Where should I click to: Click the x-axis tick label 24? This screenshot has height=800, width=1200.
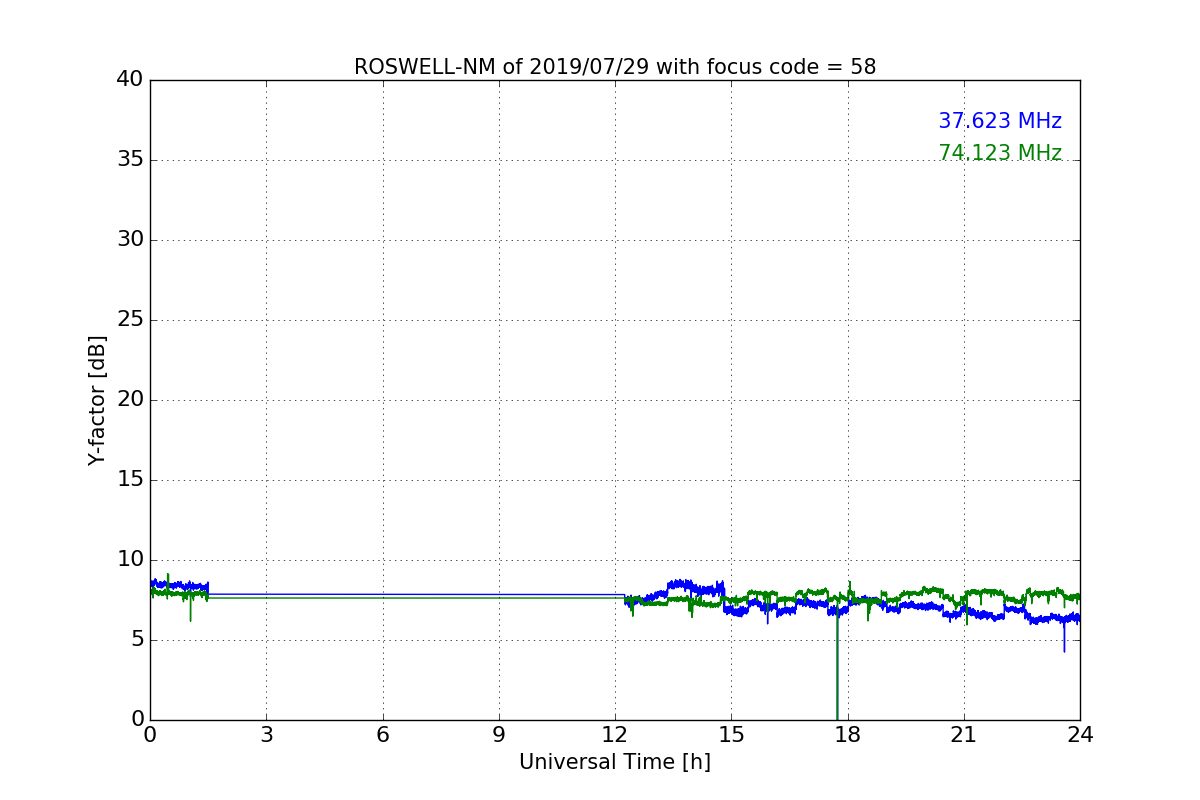1080,735
